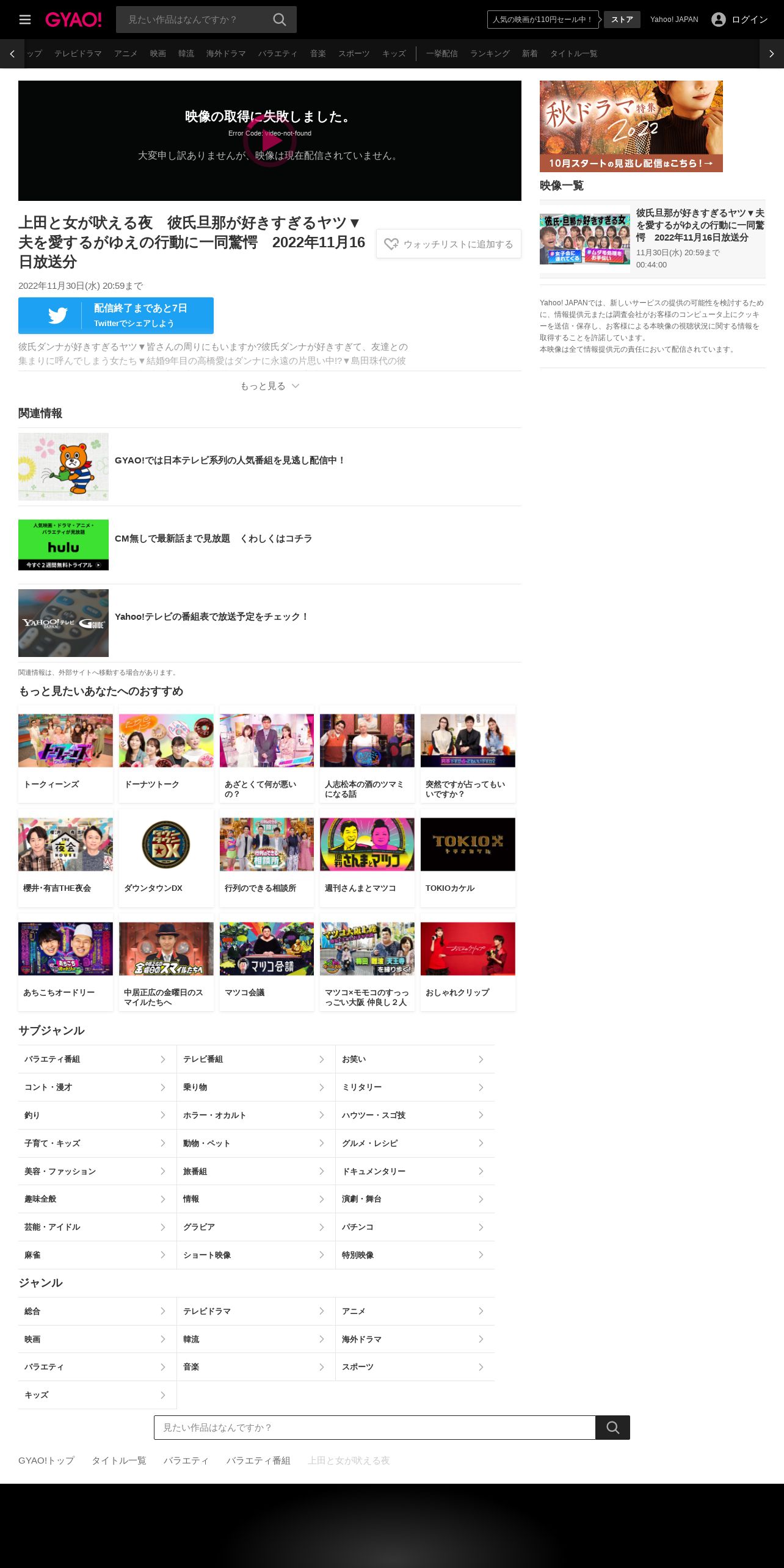Click the heart icon for watchlist
This screenshot has width=784, height=1568.
pyautogui.click(x=391, y=244)
